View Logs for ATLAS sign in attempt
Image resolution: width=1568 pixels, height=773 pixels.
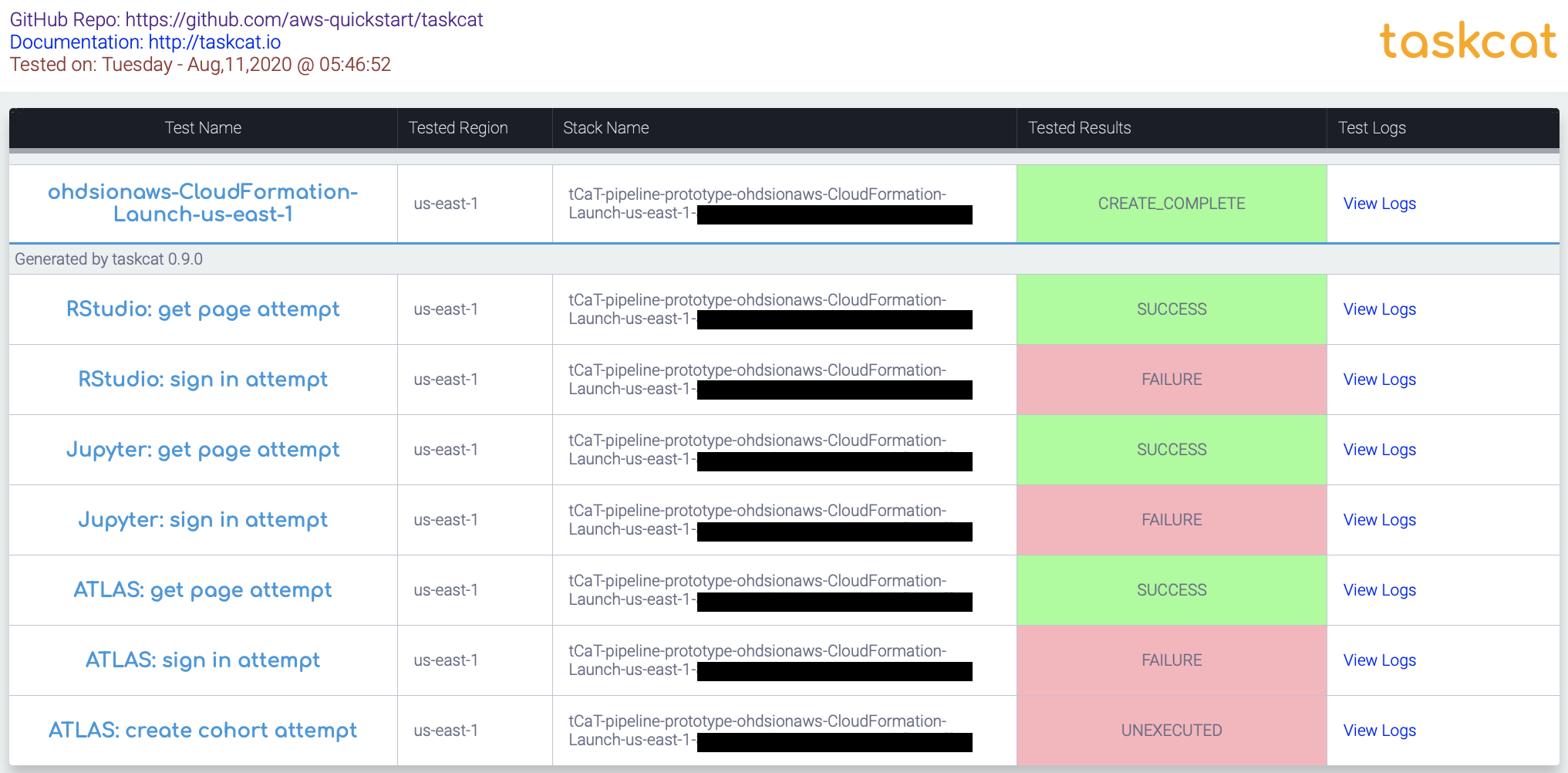pos(1380,660)
